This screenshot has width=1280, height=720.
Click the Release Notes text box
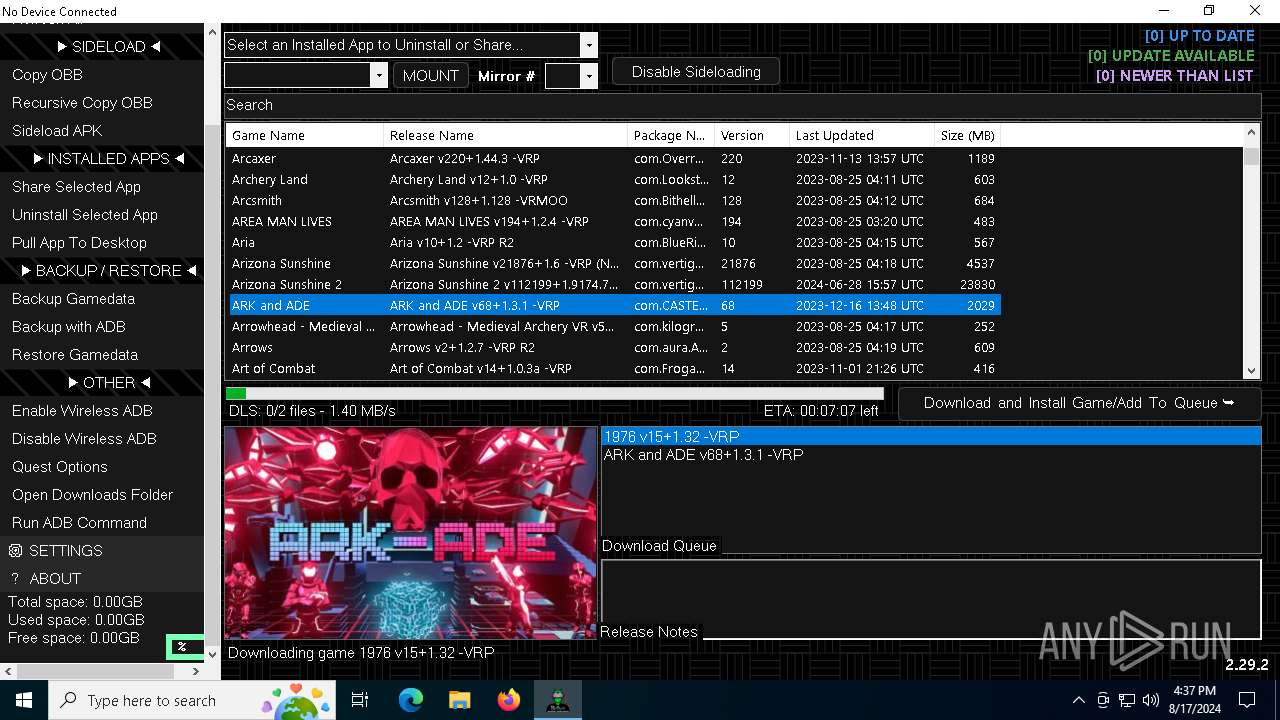tap(930, 599)
